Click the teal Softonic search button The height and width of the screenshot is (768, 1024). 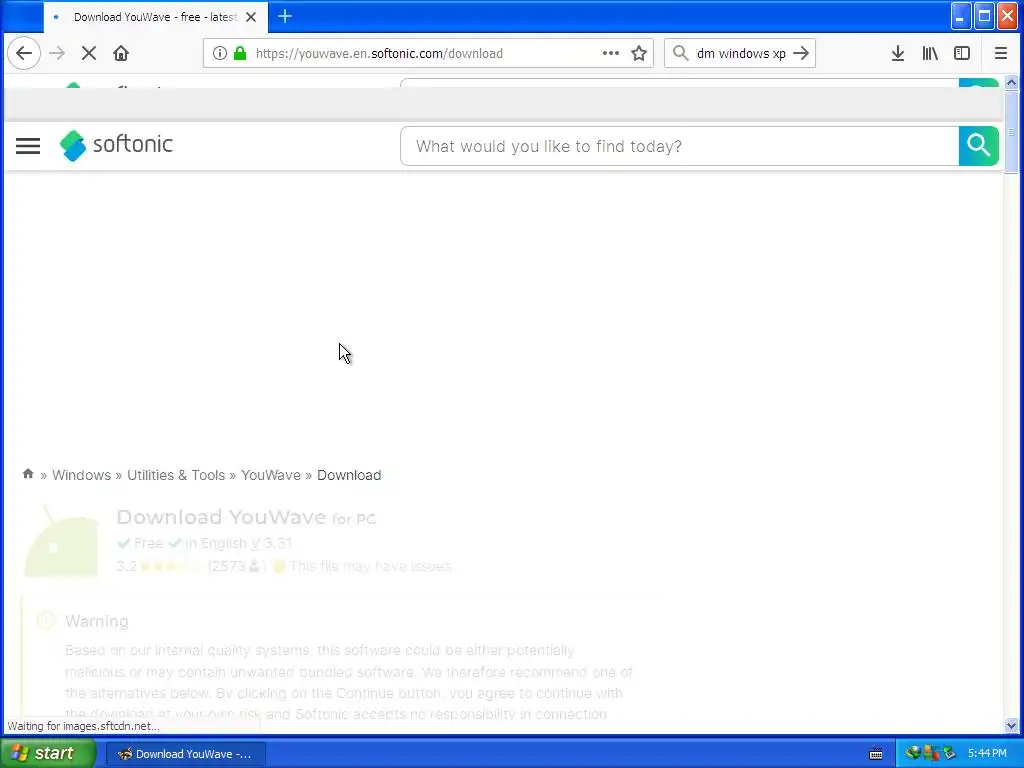click(978, 146)
